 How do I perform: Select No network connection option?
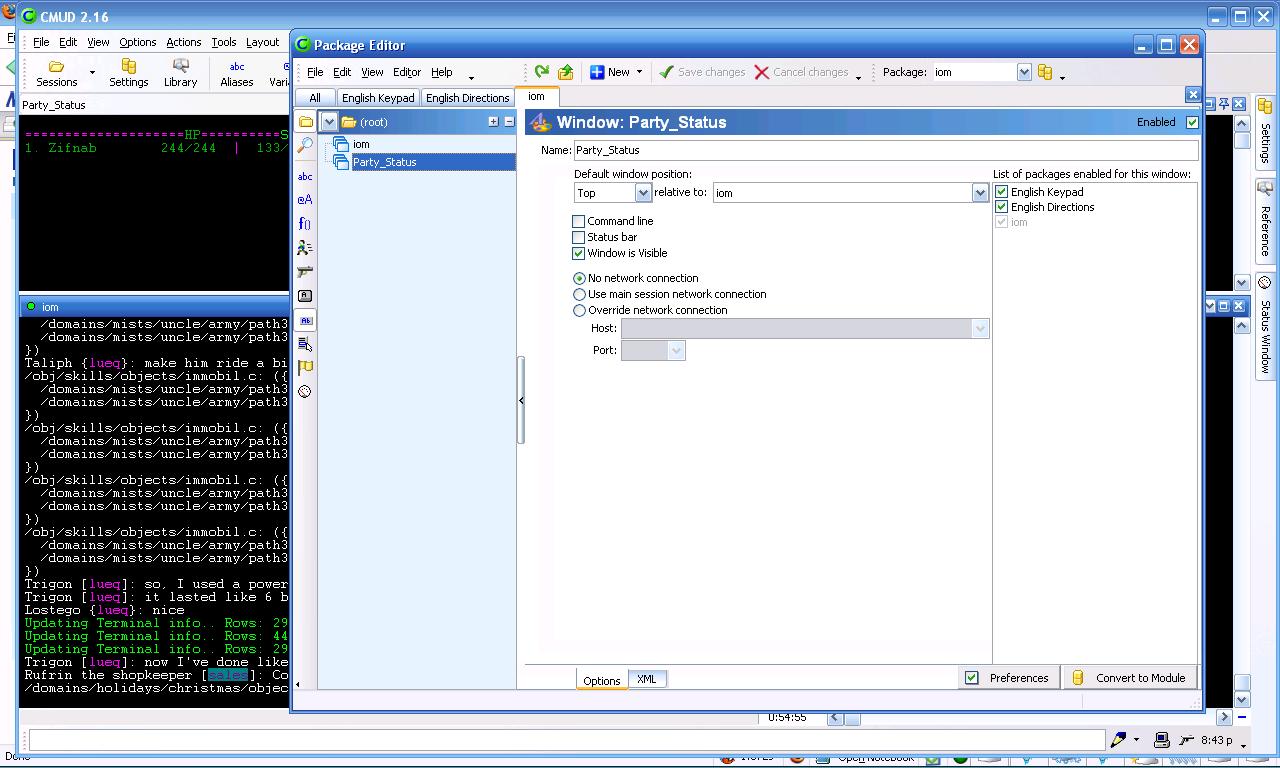pyautogui.click(x=579, y=278)
